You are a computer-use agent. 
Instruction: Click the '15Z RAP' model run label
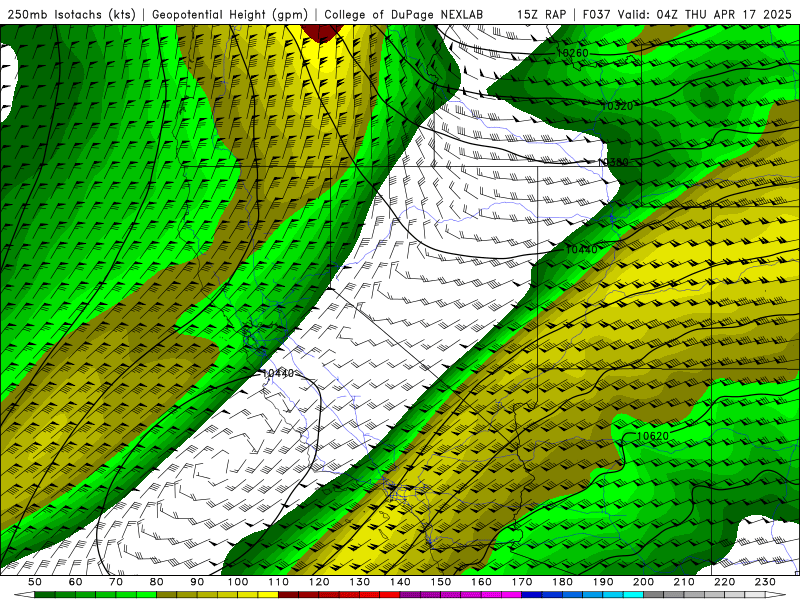541,14
